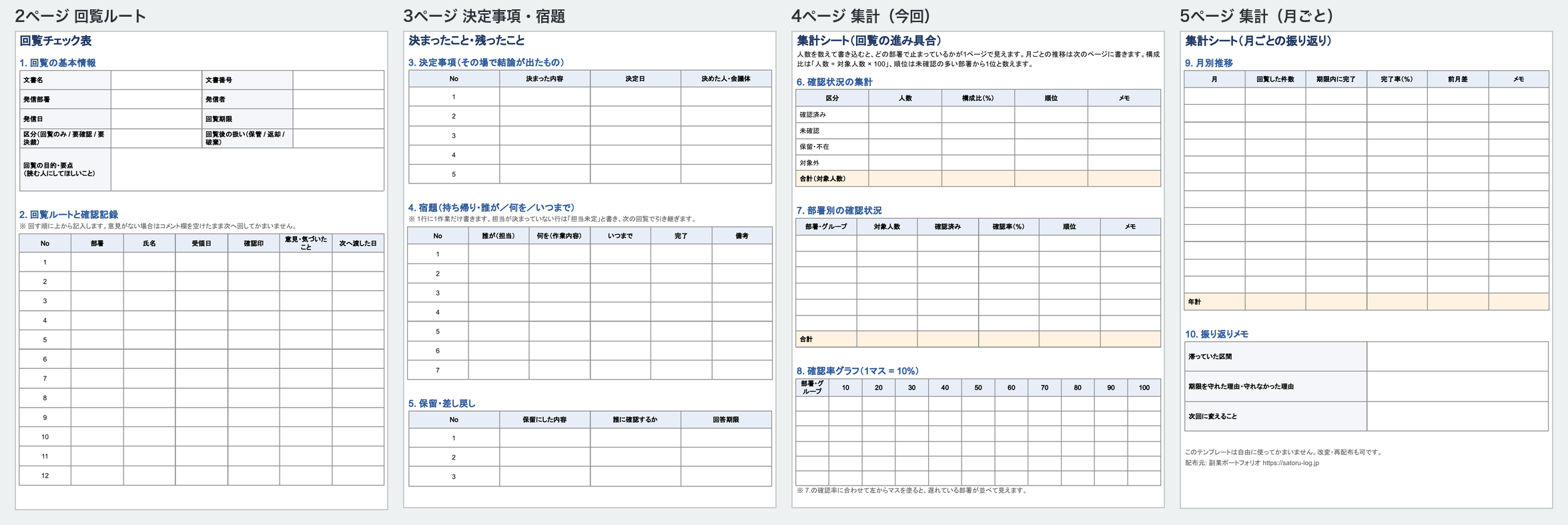Click the heading 6. 確認状況の集計
This screenshot has width=1568, height=525.
point(834,82)
